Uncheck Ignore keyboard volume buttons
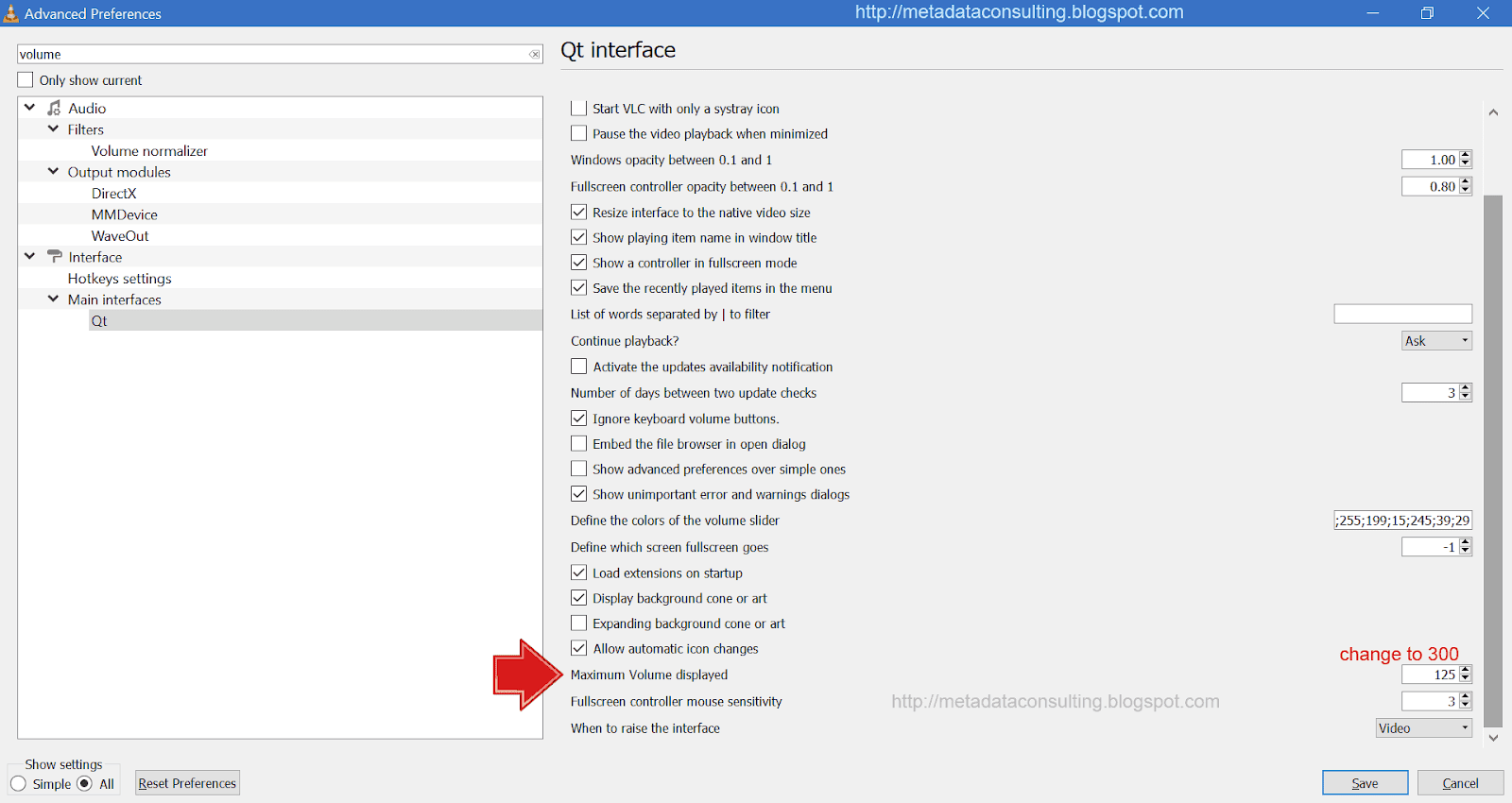This screenshot has width=1512, height=803. 579,419
